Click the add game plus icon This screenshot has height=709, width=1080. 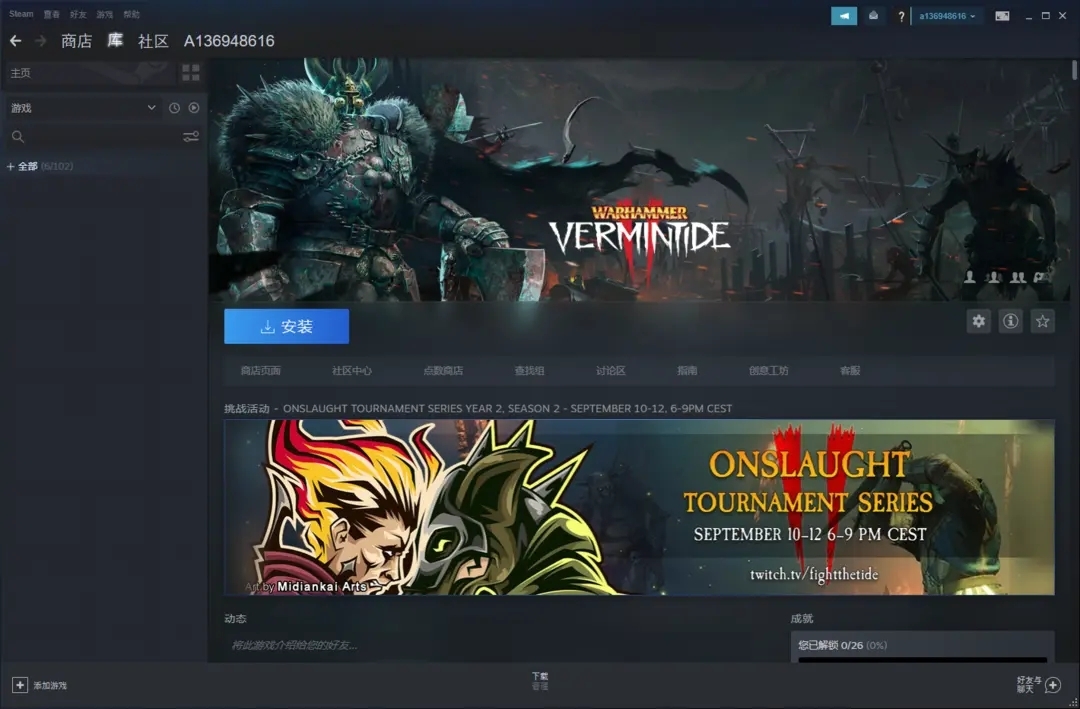tap(20, 685)
